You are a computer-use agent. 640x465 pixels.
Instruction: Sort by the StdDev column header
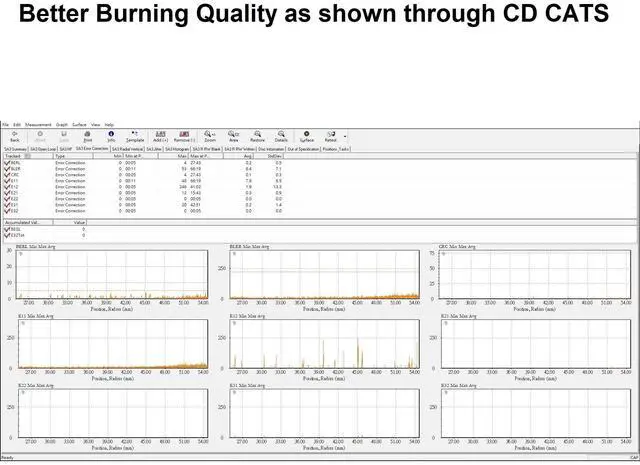(268, 156)
